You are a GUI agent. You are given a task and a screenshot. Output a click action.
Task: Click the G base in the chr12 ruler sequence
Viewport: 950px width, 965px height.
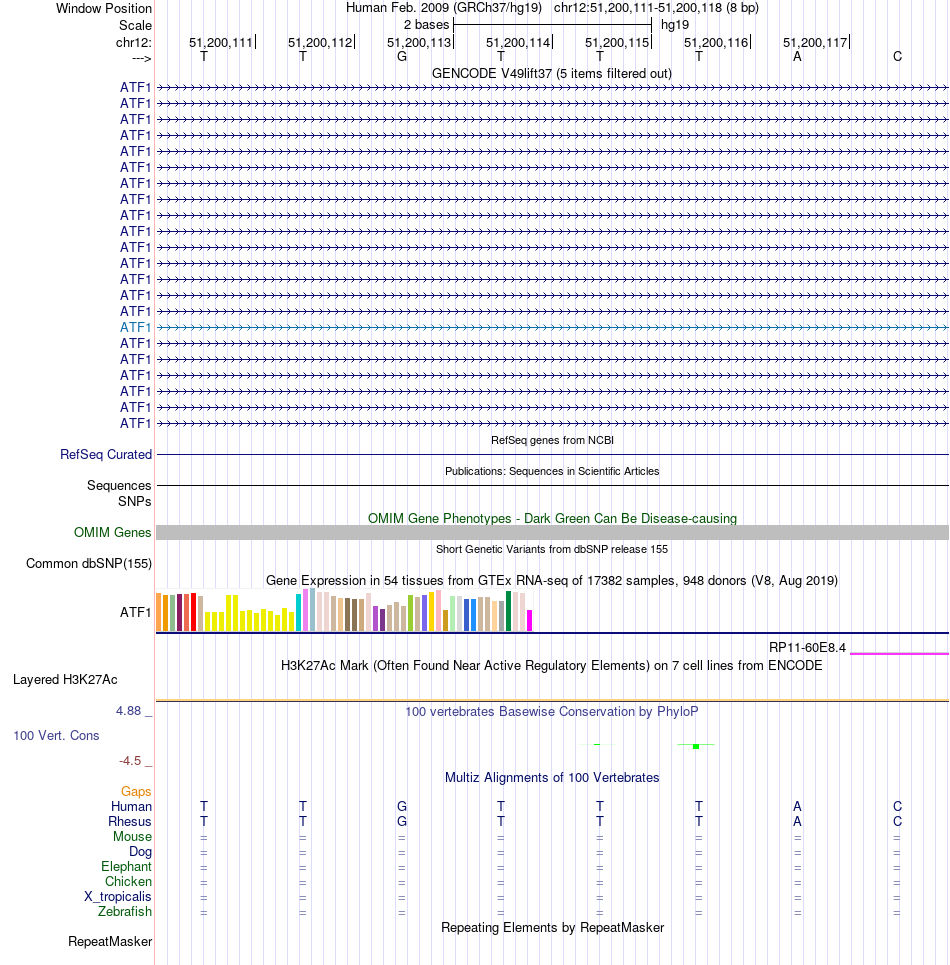[x=402, y=57]
